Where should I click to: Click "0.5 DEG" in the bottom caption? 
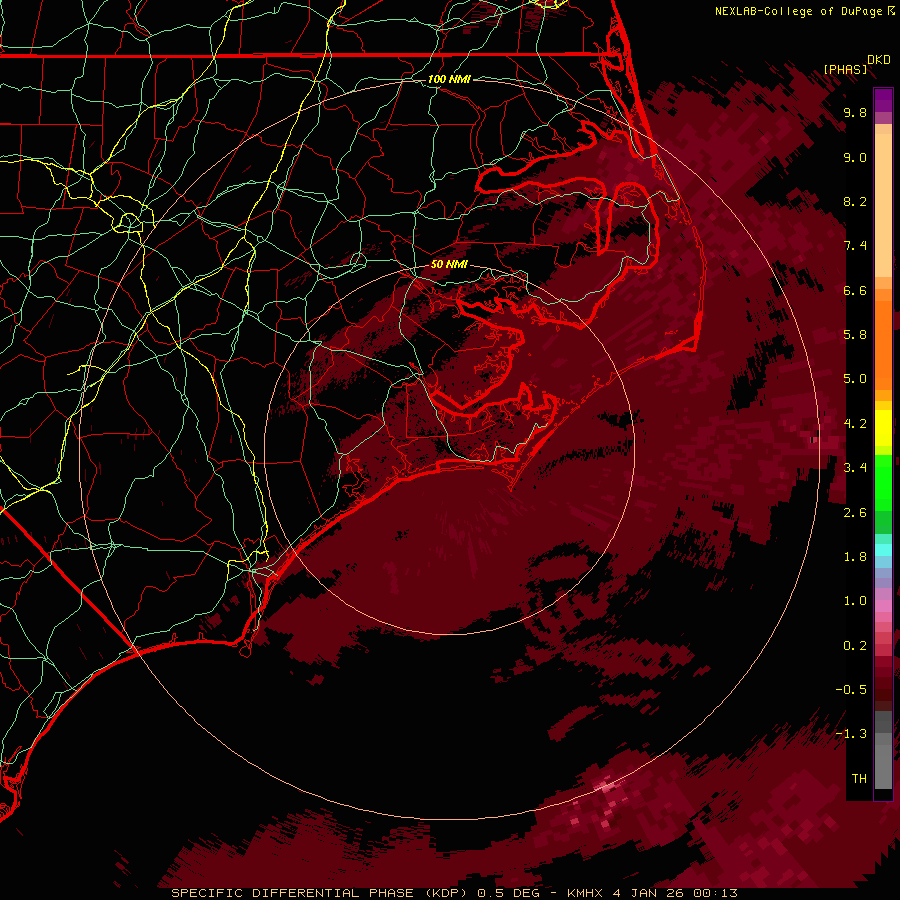510,893
